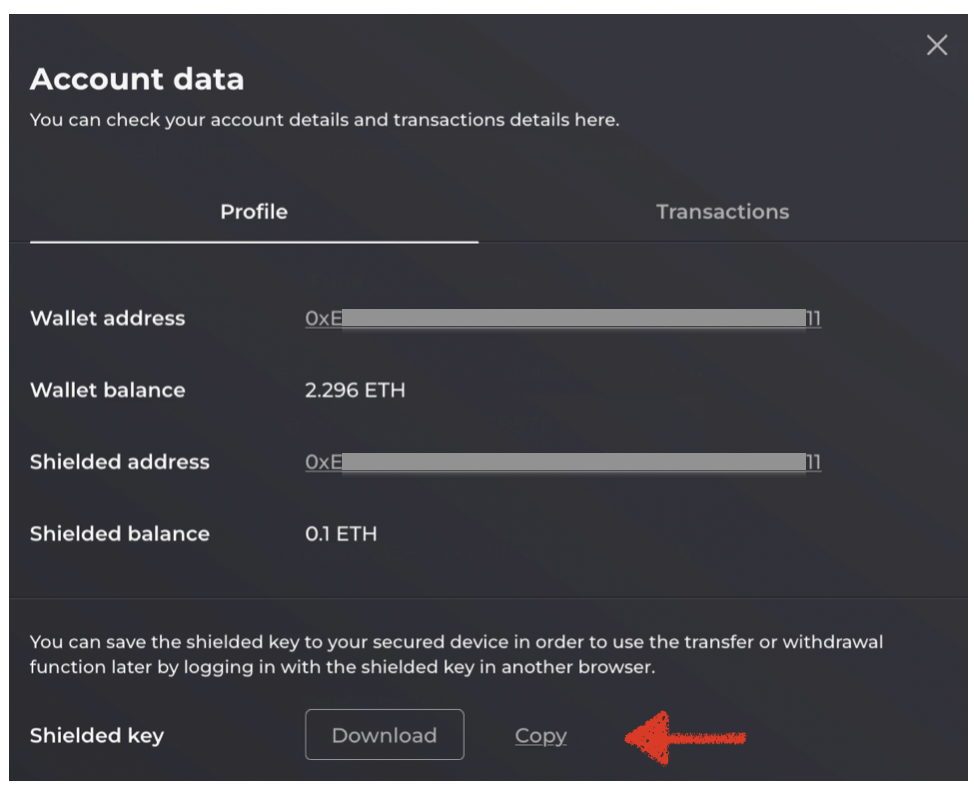Select the Profile tab
Viewport: 974px width, 794px height.
click(x=254, y=211)
